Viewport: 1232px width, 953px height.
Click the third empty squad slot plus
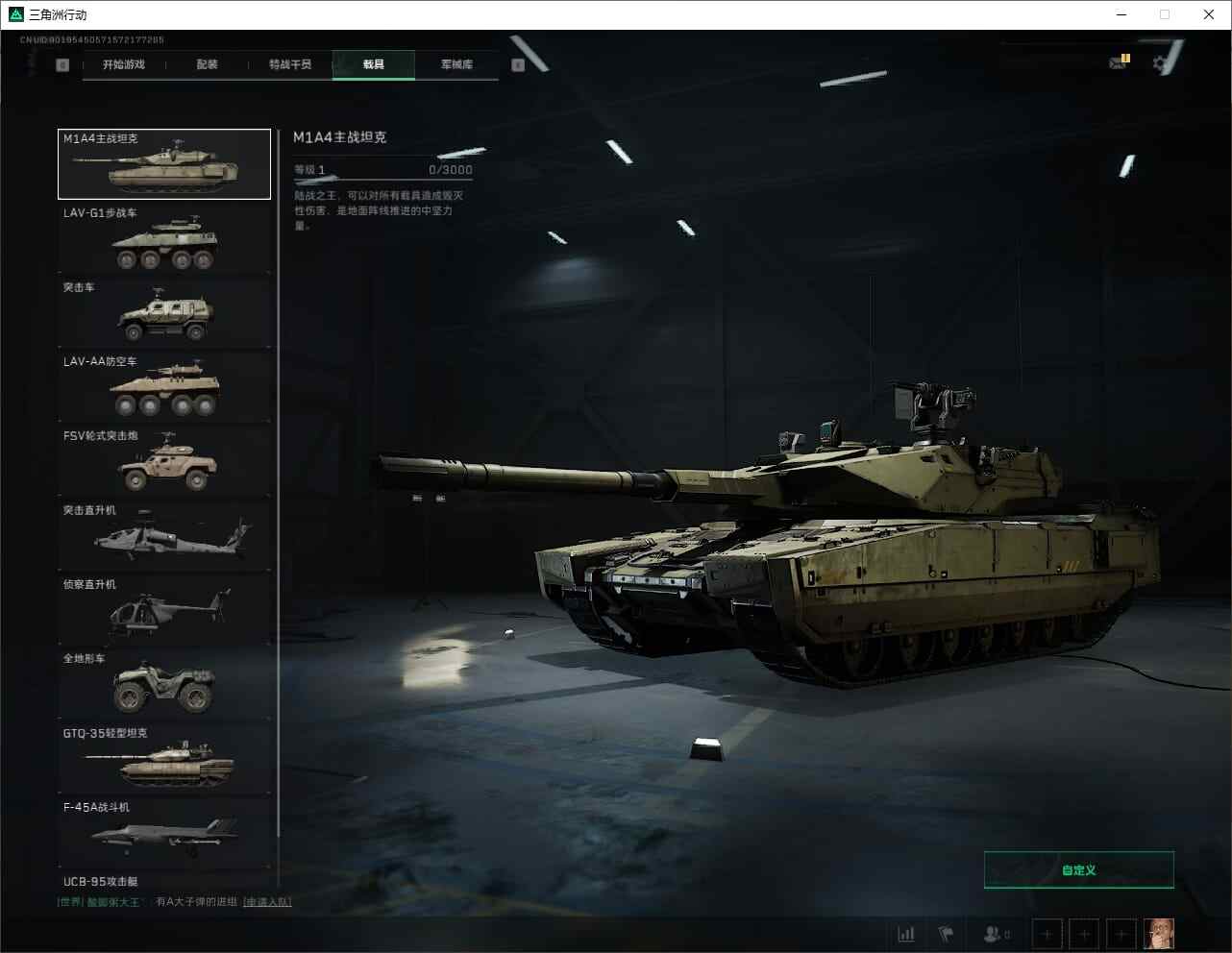click(x=1121, y=934)
